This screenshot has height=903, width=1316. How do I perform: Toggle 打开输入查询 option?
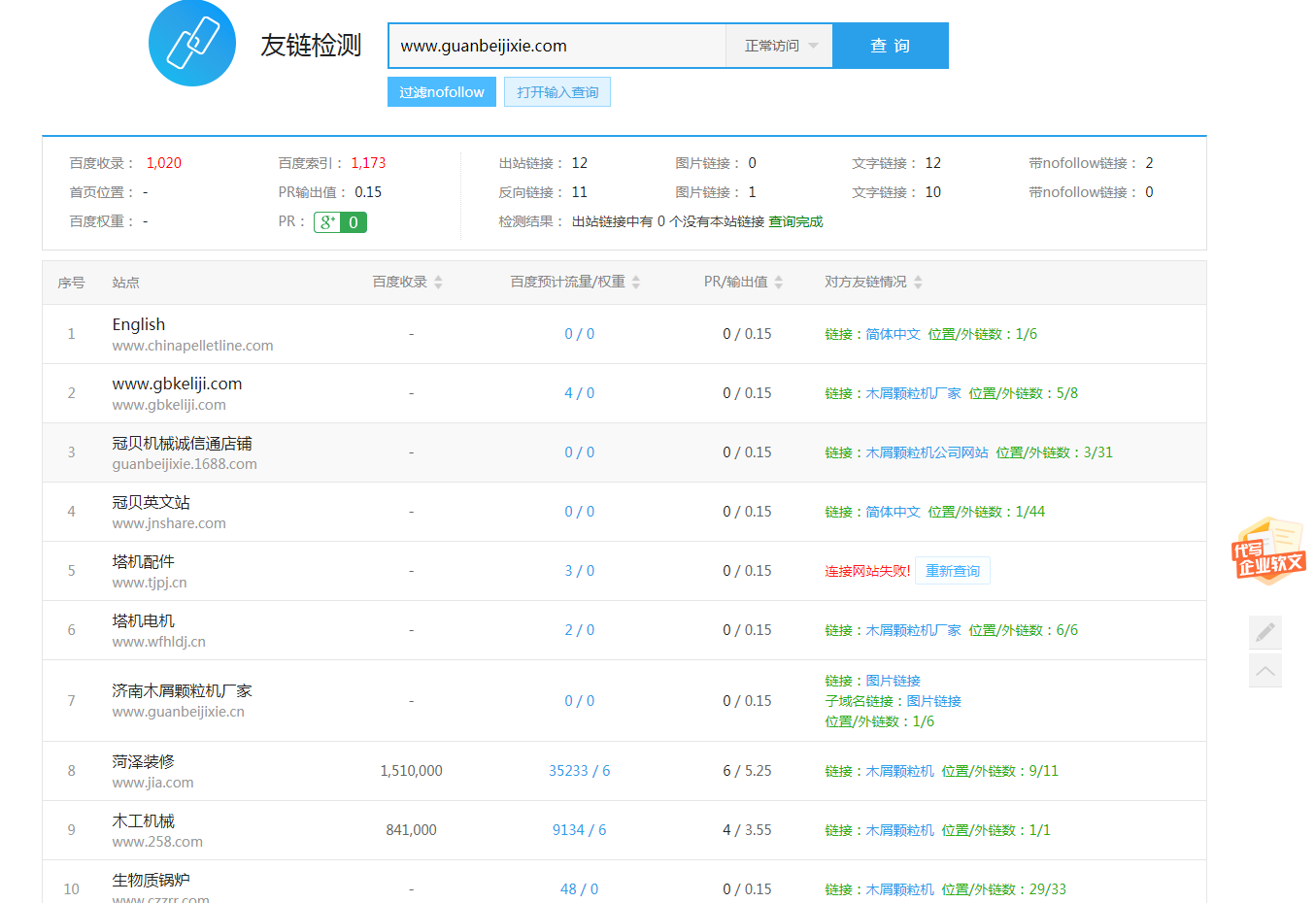coord(557,92)
